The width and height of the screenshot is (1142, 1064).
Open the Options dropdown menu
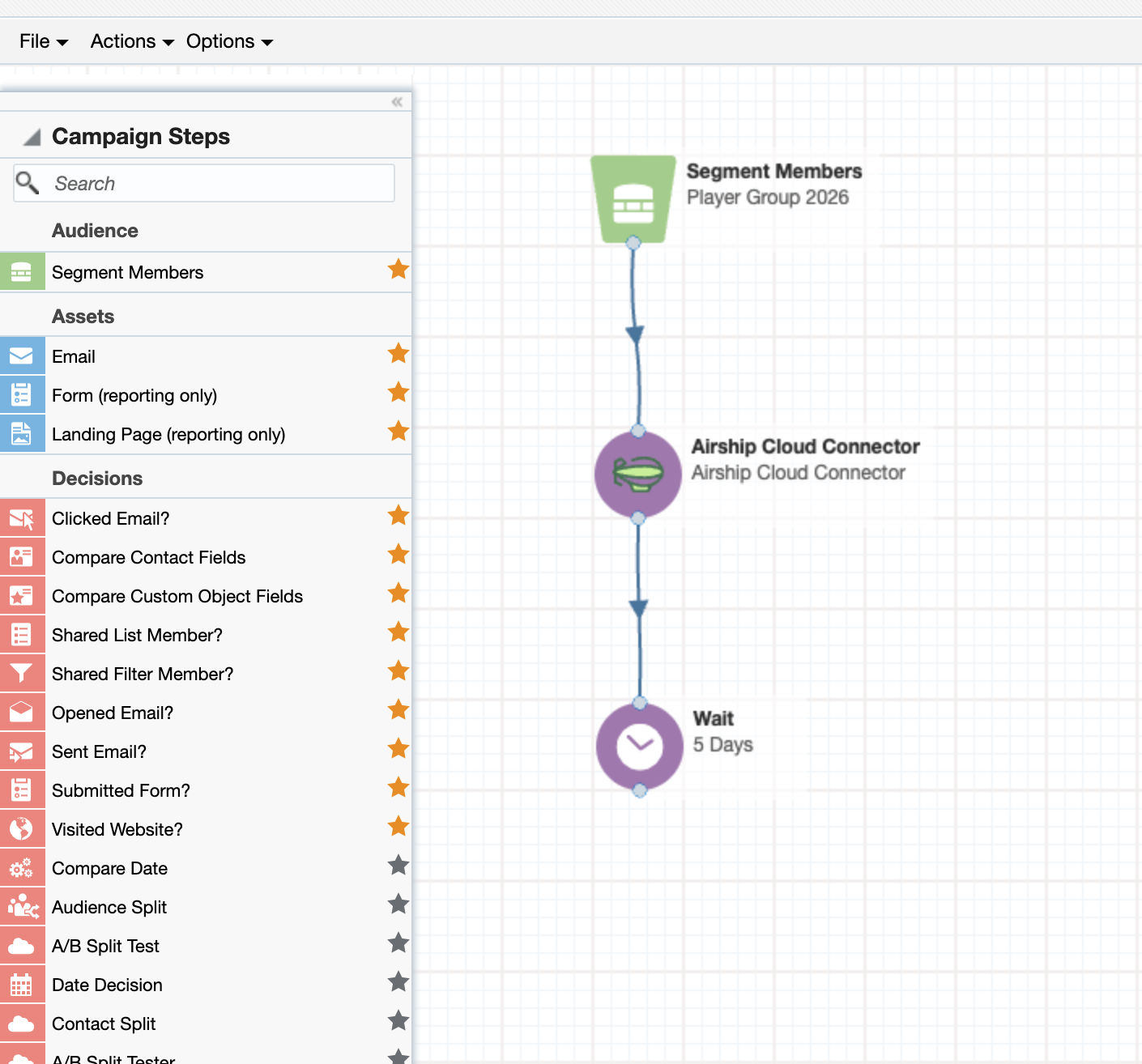[x=229, y=41]
